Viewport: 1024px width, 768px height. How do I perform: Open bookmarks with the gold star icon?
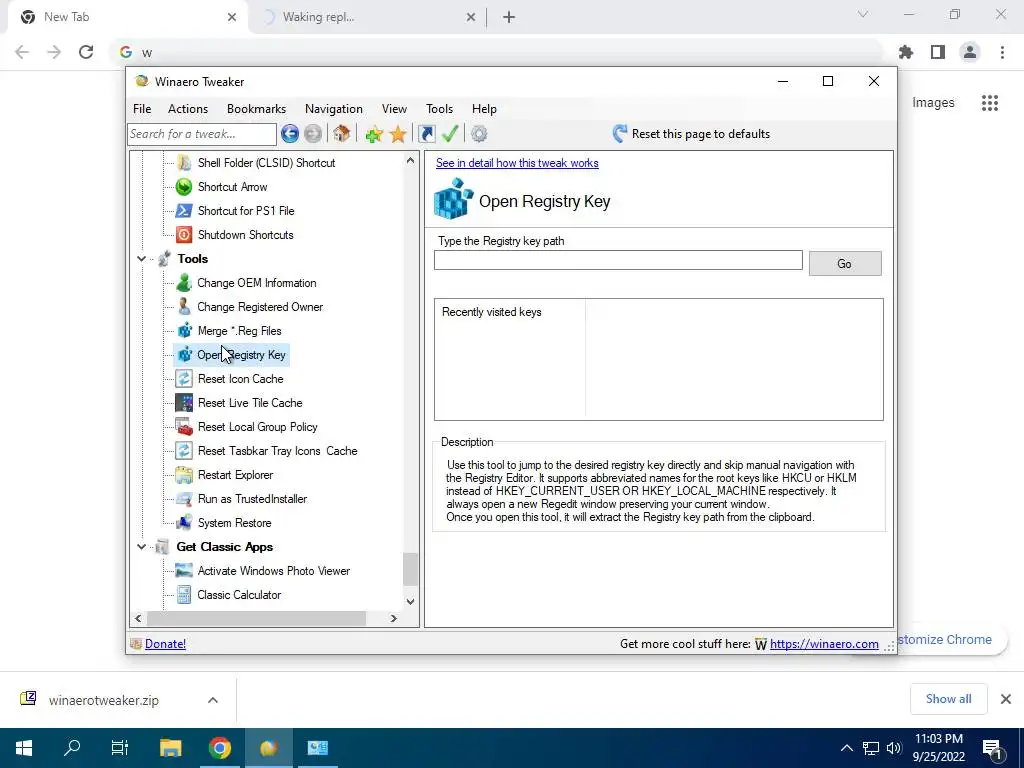pos(398,135)
